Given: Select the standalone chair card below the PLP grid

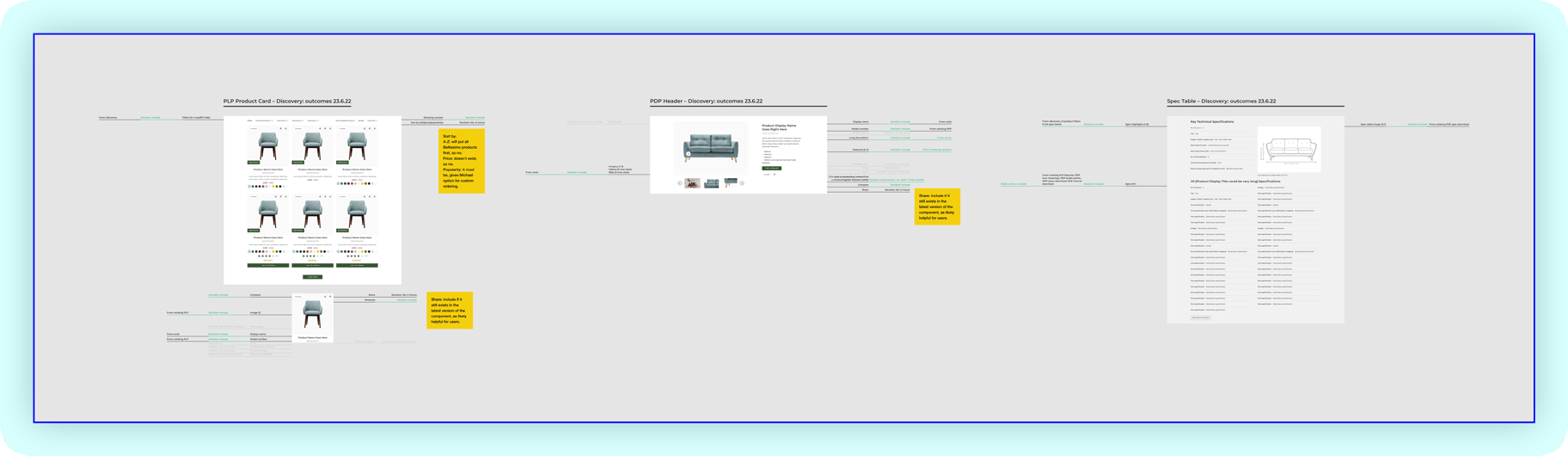Looking at the screenshot, I should tap(313, 318).
